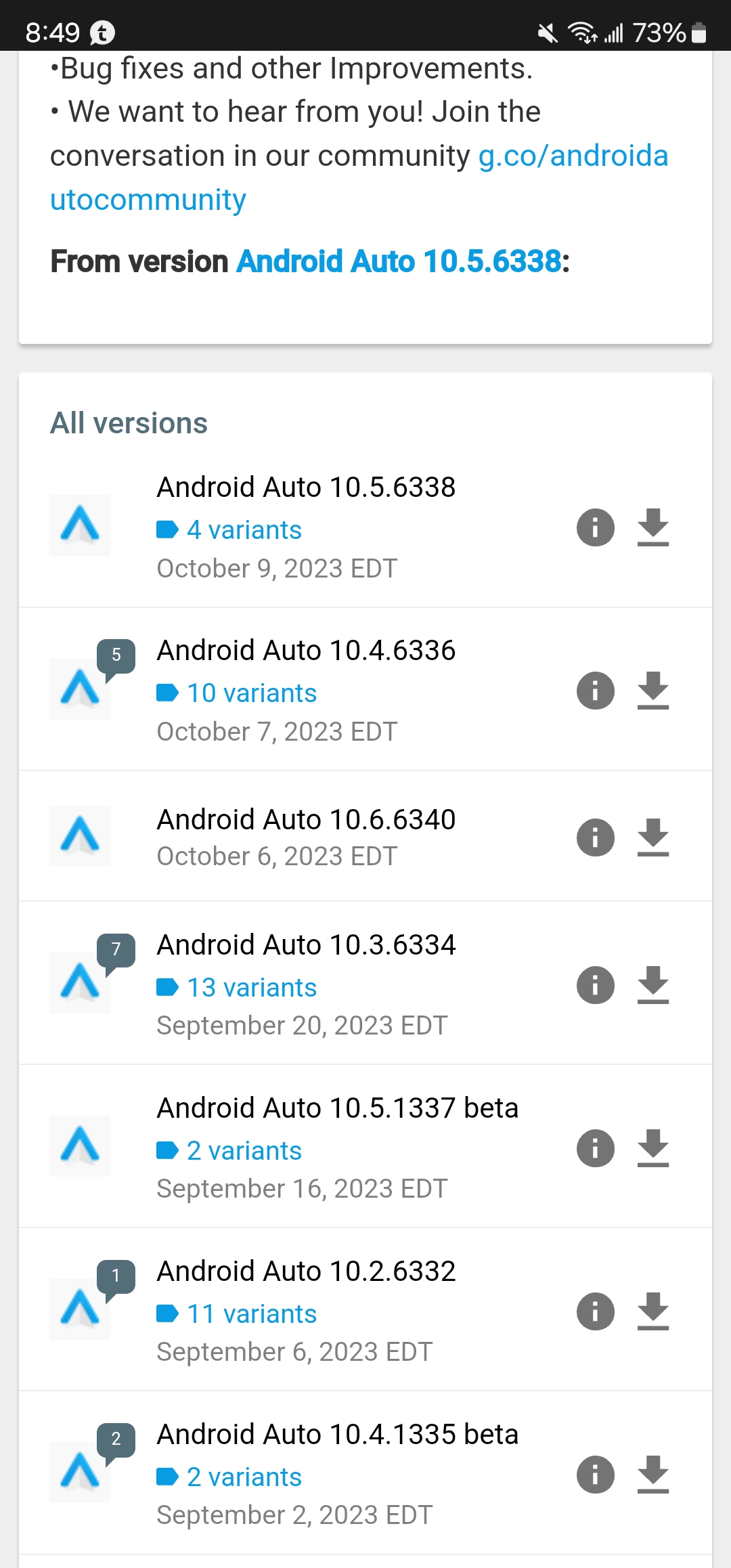Download Android Auto 10.3.6334
The image size is (731, 1568).
(653, 985)
